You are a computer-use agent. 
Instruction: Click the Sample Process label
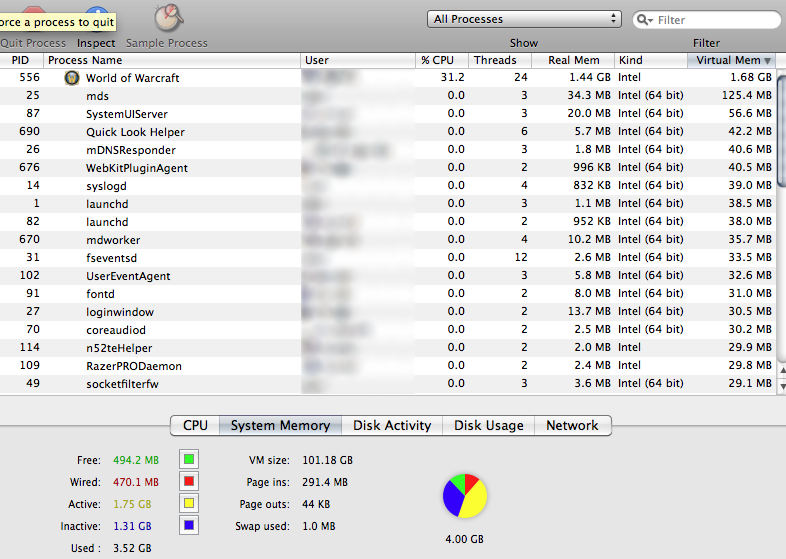[x=166, y=43]
